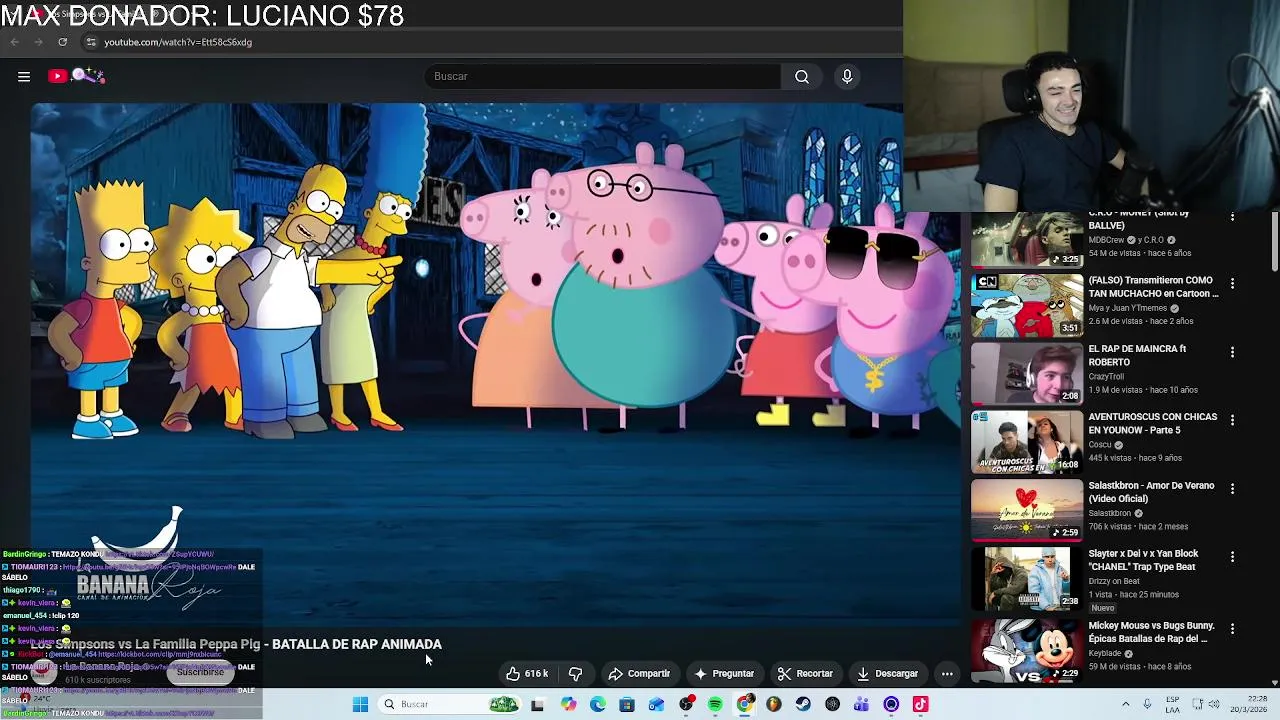Open site info icon beside the URL
The width and height of the screenshot is (1280, 720).
pyautogui.click(x=91, y=42)
